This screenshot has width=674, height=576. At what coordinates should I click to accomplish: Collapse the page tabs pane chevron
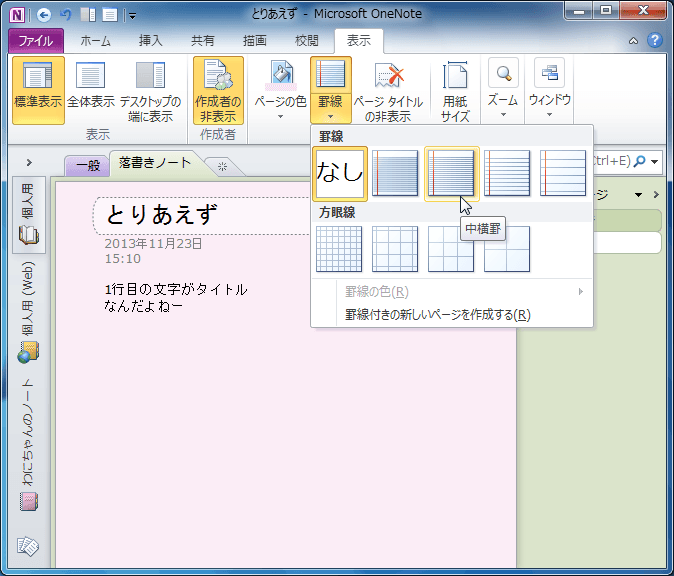point(656,195)
